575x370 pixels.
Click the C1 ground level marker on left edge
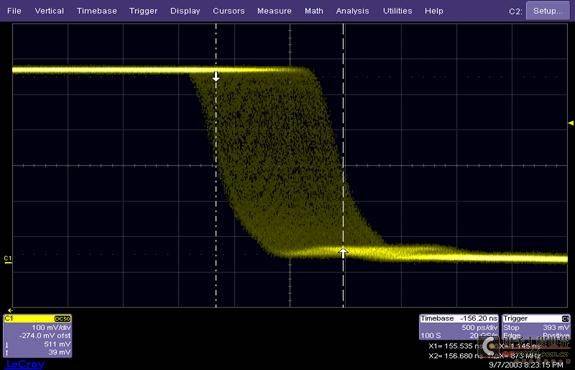(8, 259)
